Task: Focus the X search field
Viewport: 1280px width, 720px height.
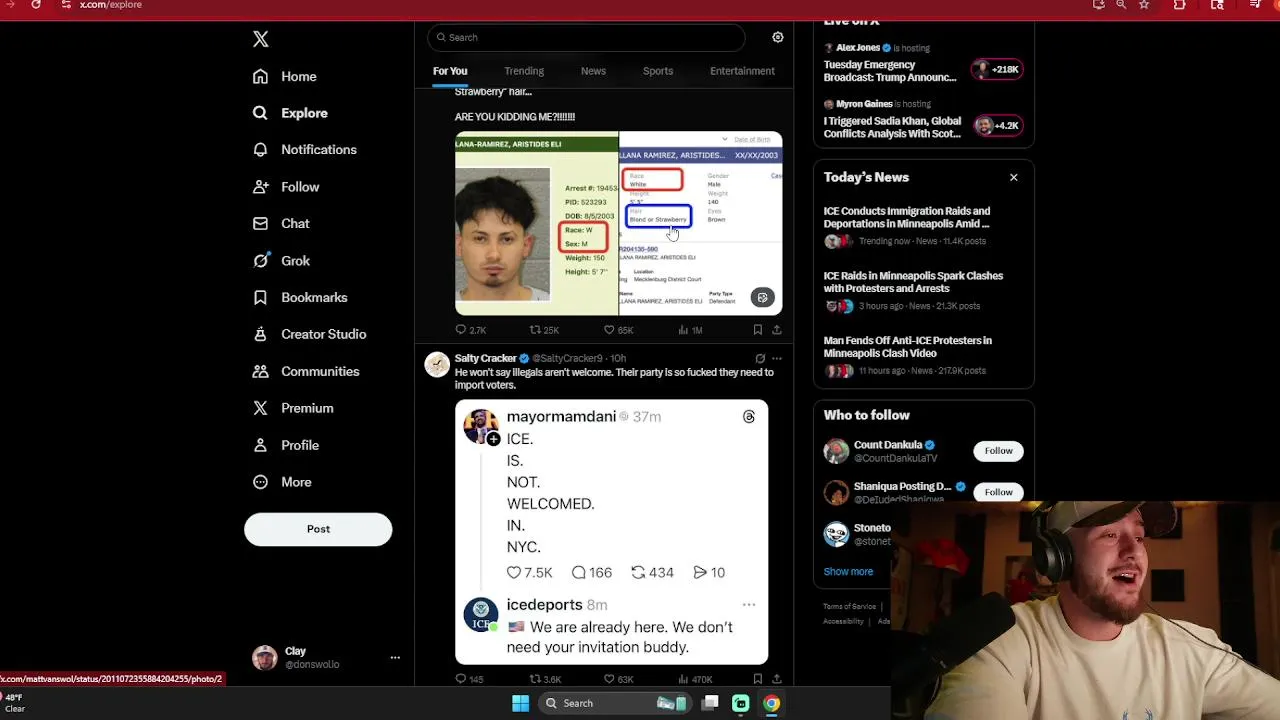Action: pos(586,37)
